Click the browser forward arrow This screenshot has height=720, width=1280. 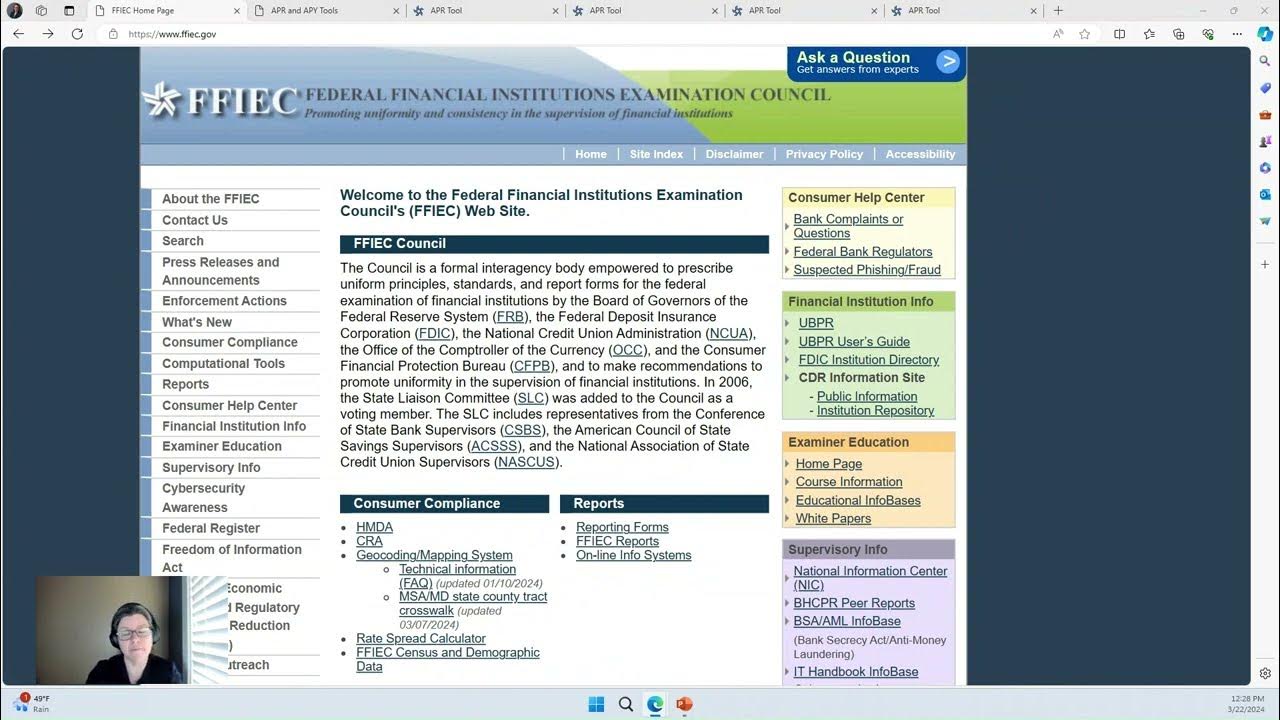click(x=47, y=34)
